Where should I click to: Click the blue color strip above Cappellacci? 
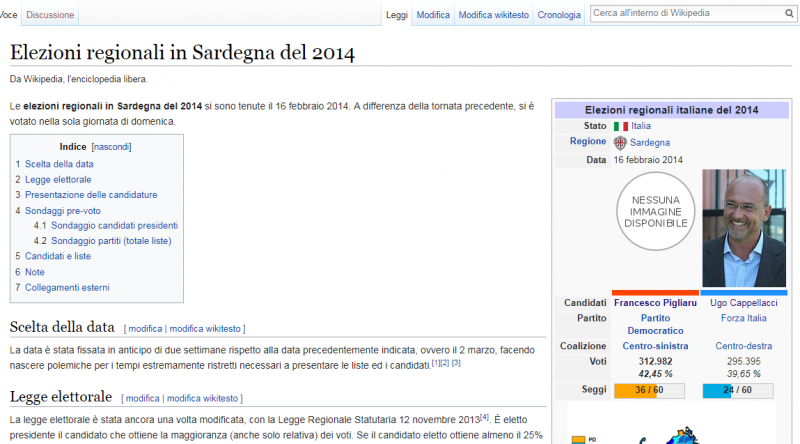(744, 292)
